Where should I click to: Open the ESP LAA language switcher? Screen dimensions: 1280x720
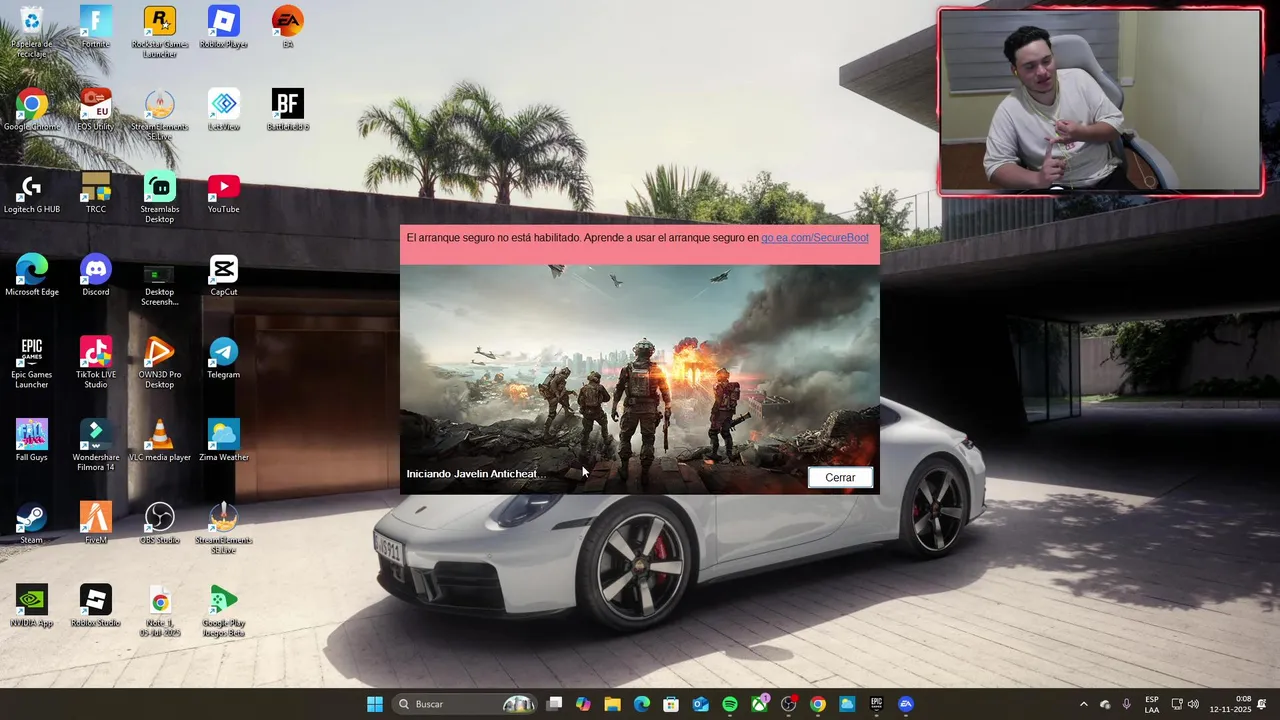coord(1152,704)
